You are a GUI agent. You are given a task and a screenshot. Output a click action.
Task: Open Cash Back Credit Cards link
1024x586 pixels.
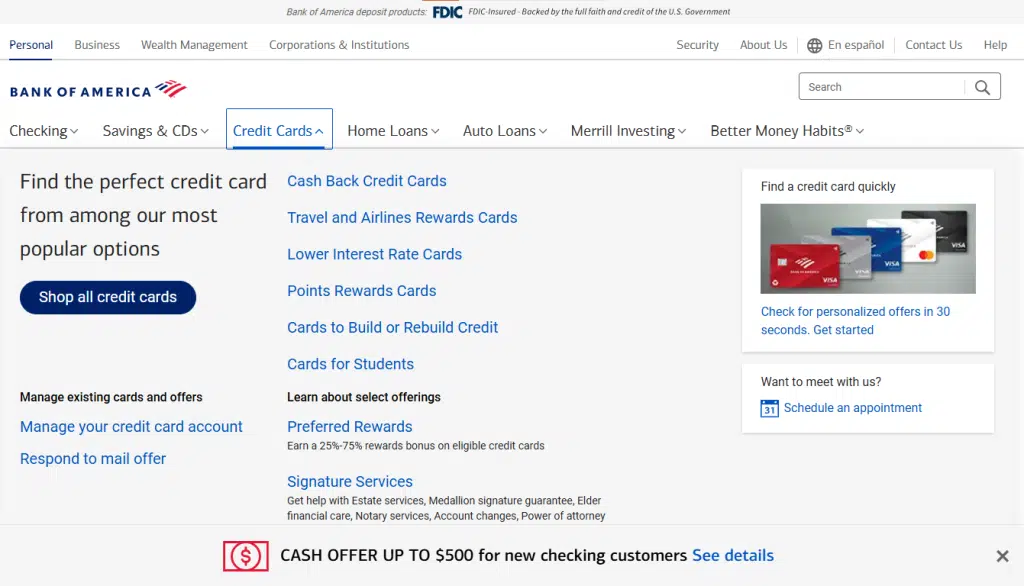367,181
